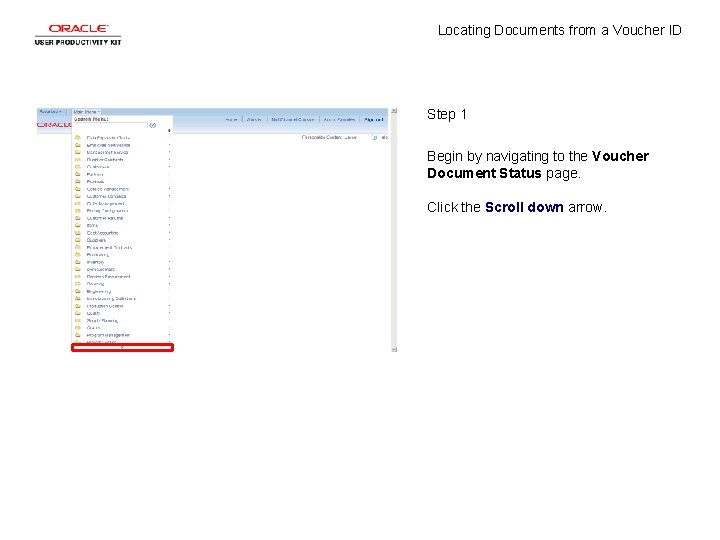The height and width of the screenshot is (540, 720).
Task: Click the folder icon for Customer Returns
Action: (78, 218)
